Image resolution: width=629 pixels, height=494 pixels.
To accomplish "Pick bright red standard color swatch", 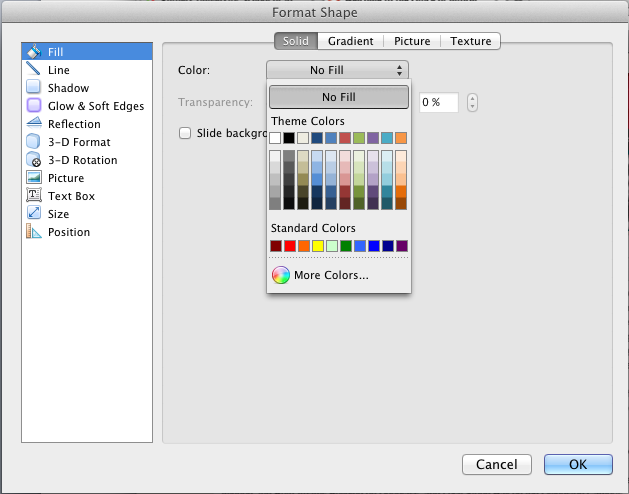I will point(290,246).
